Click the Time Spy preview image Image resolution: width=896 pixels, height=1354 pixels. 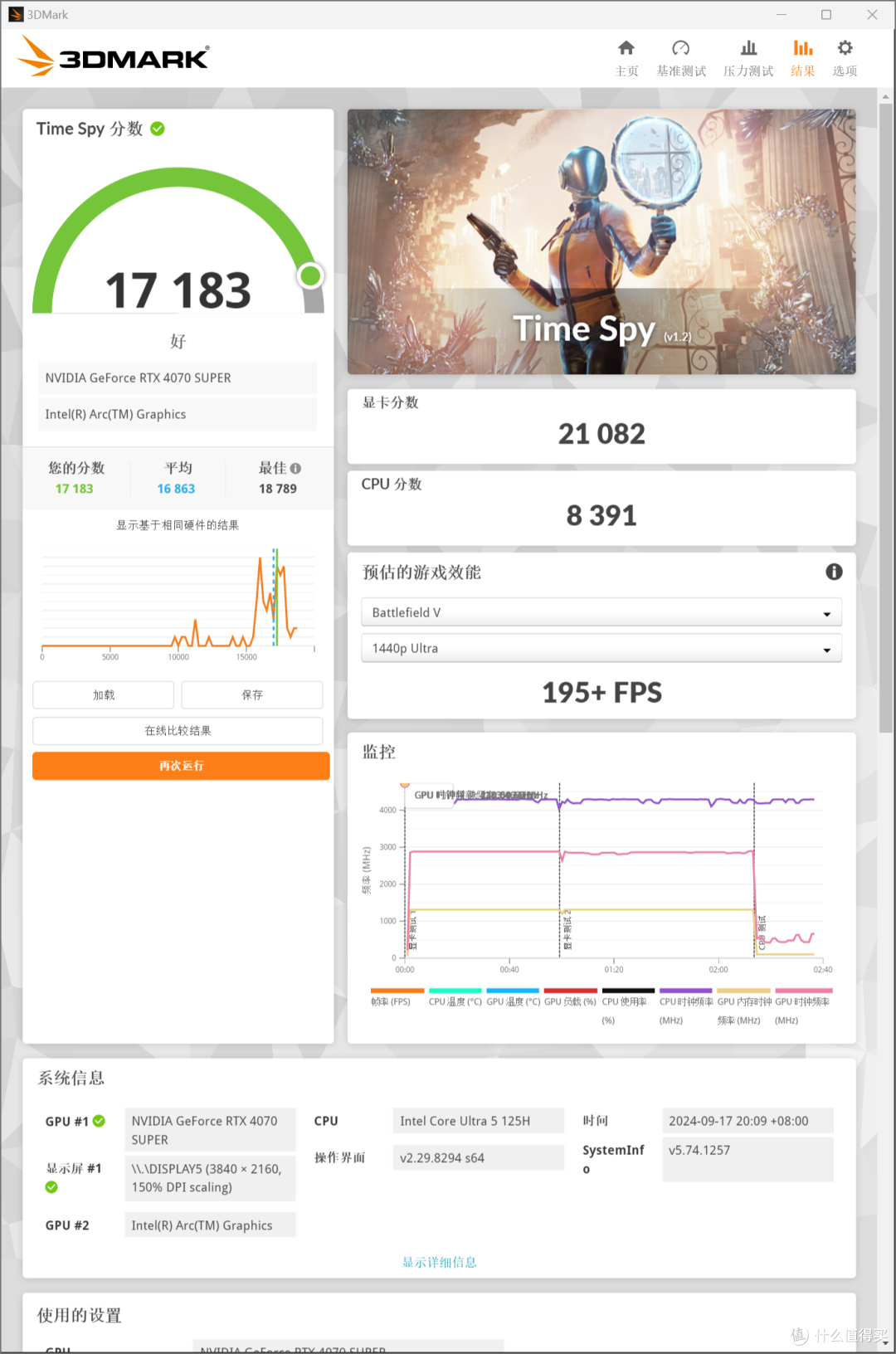click(601, 241)
